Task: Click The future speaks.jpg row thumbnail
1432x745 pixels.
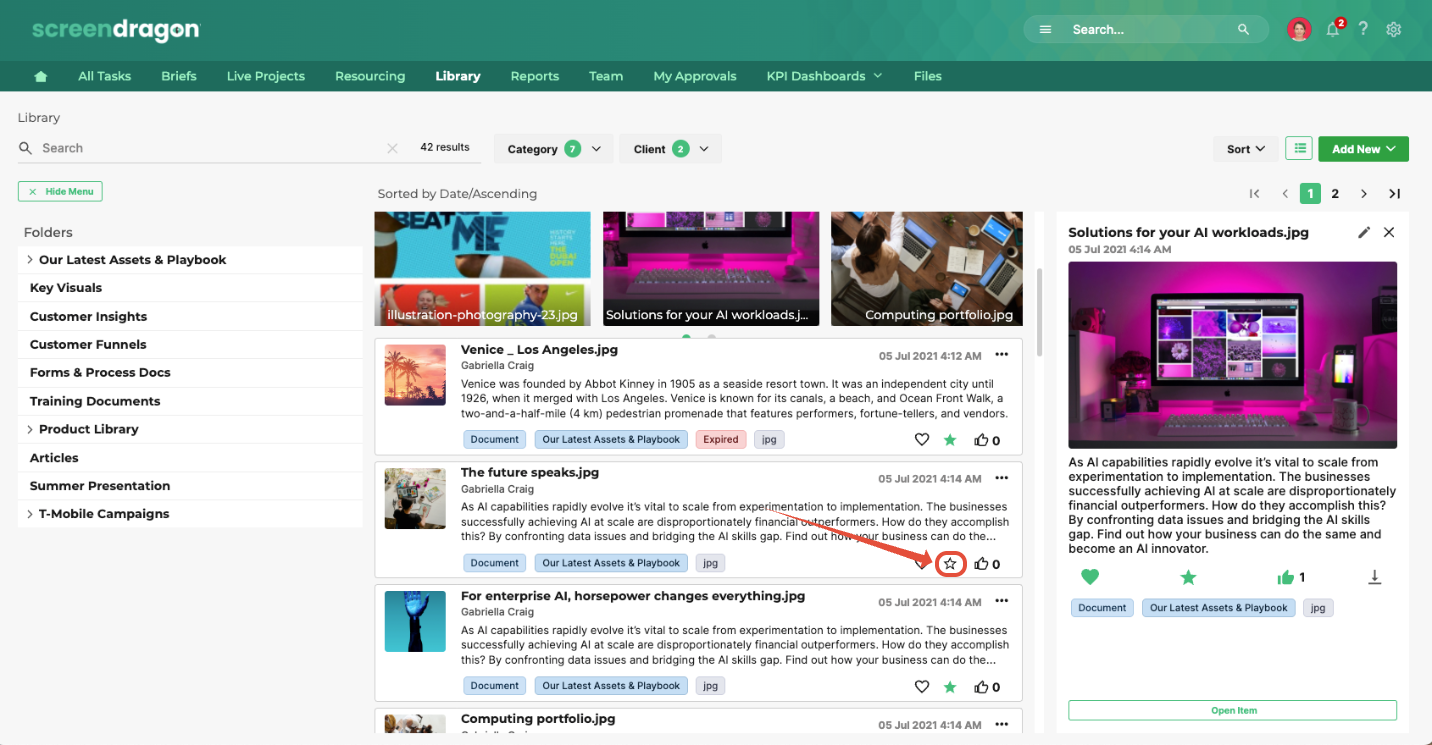Action: coord(414,498)
